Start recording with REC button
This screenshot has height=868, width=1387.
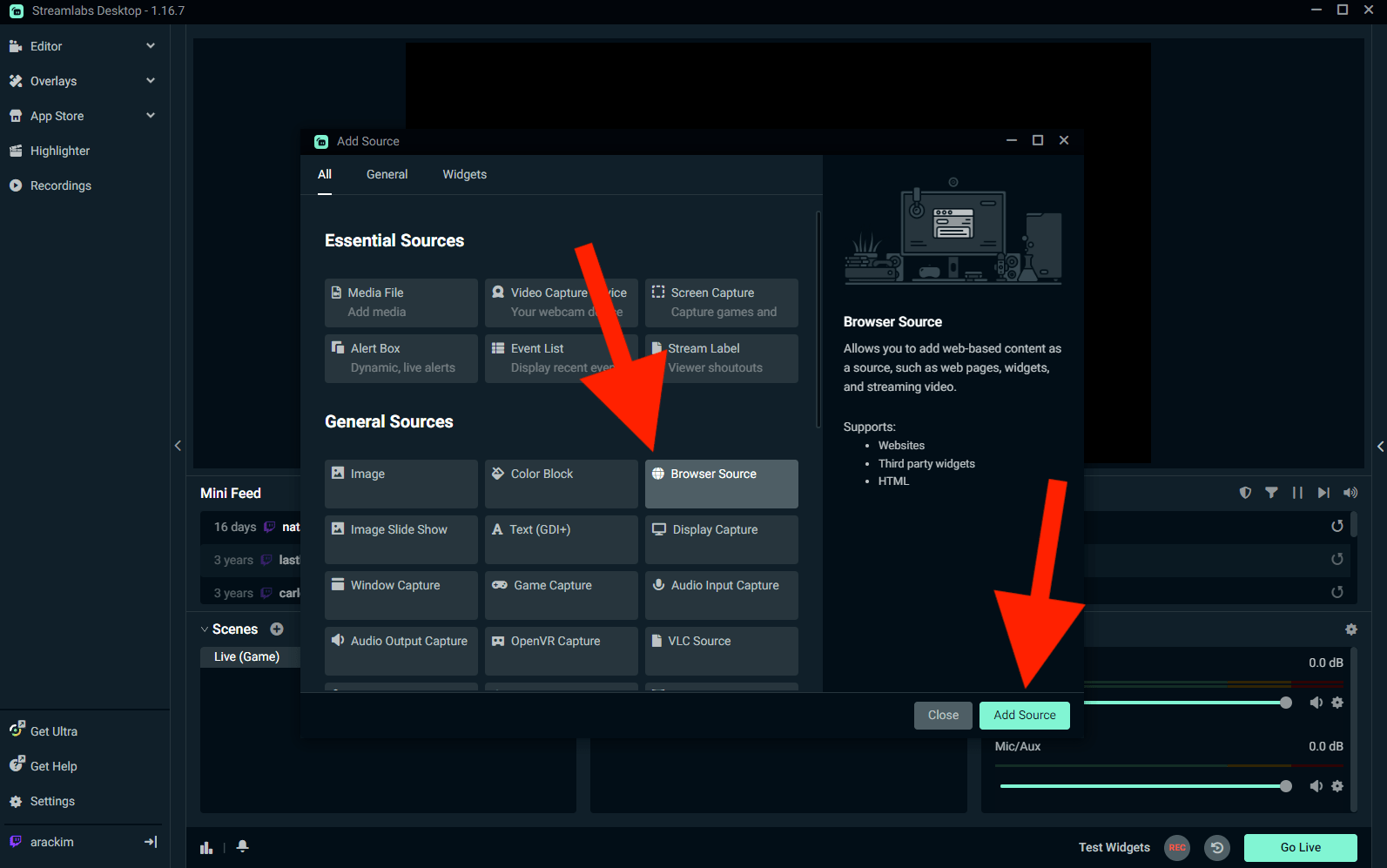point(1177,847)
